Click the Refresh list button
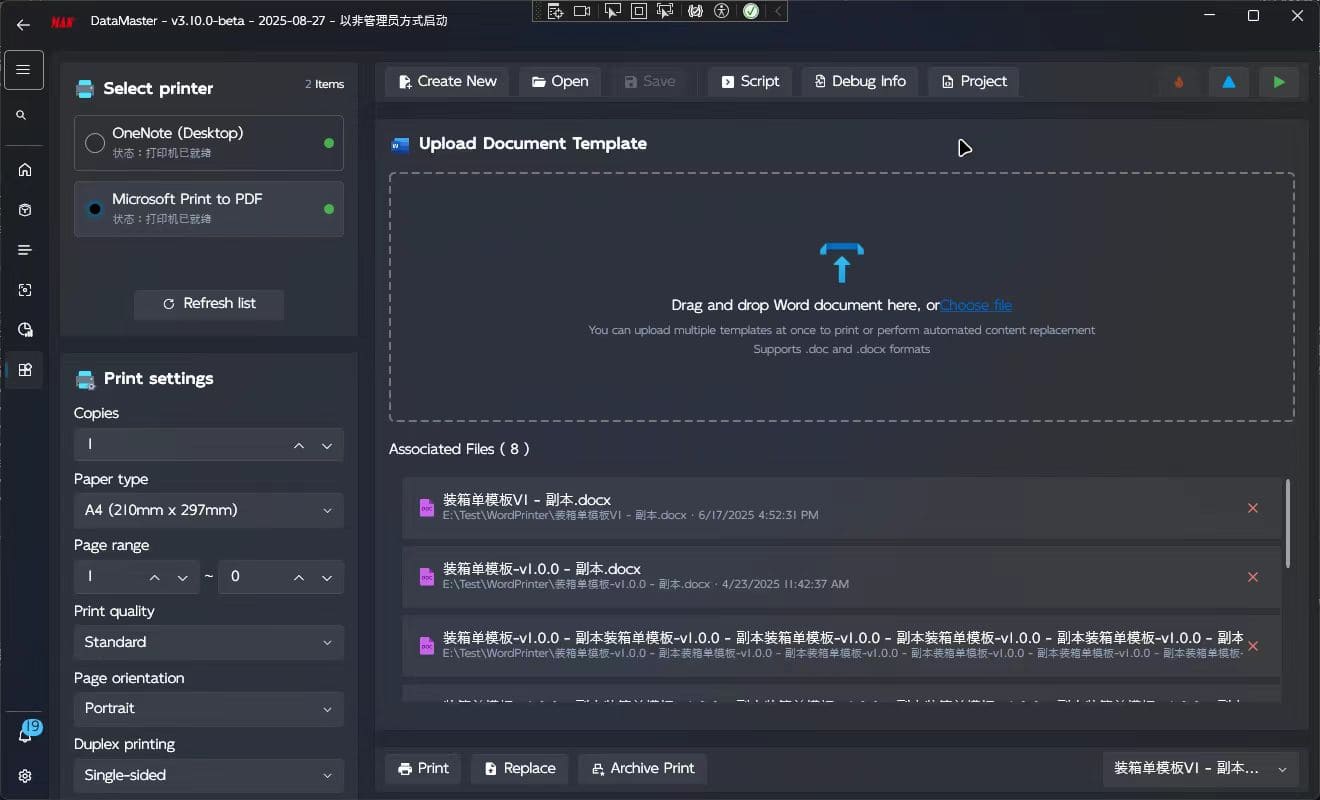1320x800 pixels. 209,304
